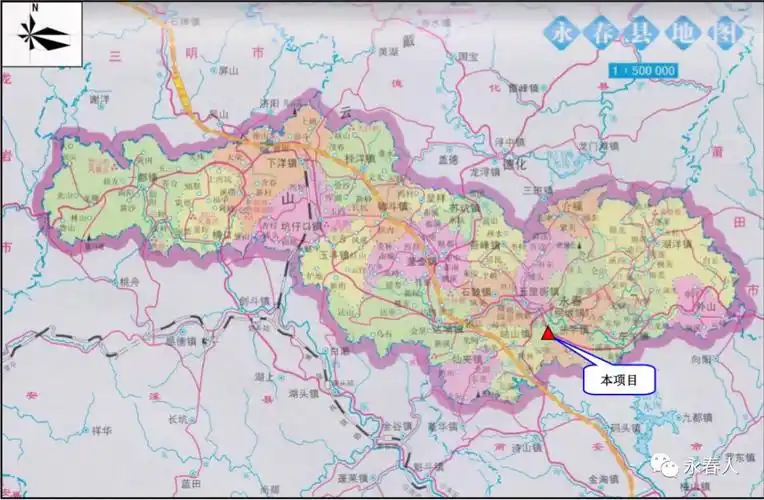The width and height of the screenshot is (764, 500).
Task: Select the 苏坑镇 town label
Action: click(463, 208)
